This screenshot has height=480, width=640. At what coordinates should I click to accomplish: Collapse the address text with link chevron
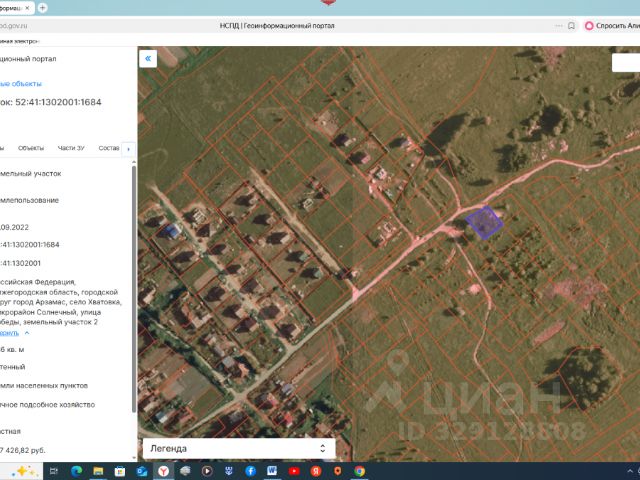(x=27, y=333)
